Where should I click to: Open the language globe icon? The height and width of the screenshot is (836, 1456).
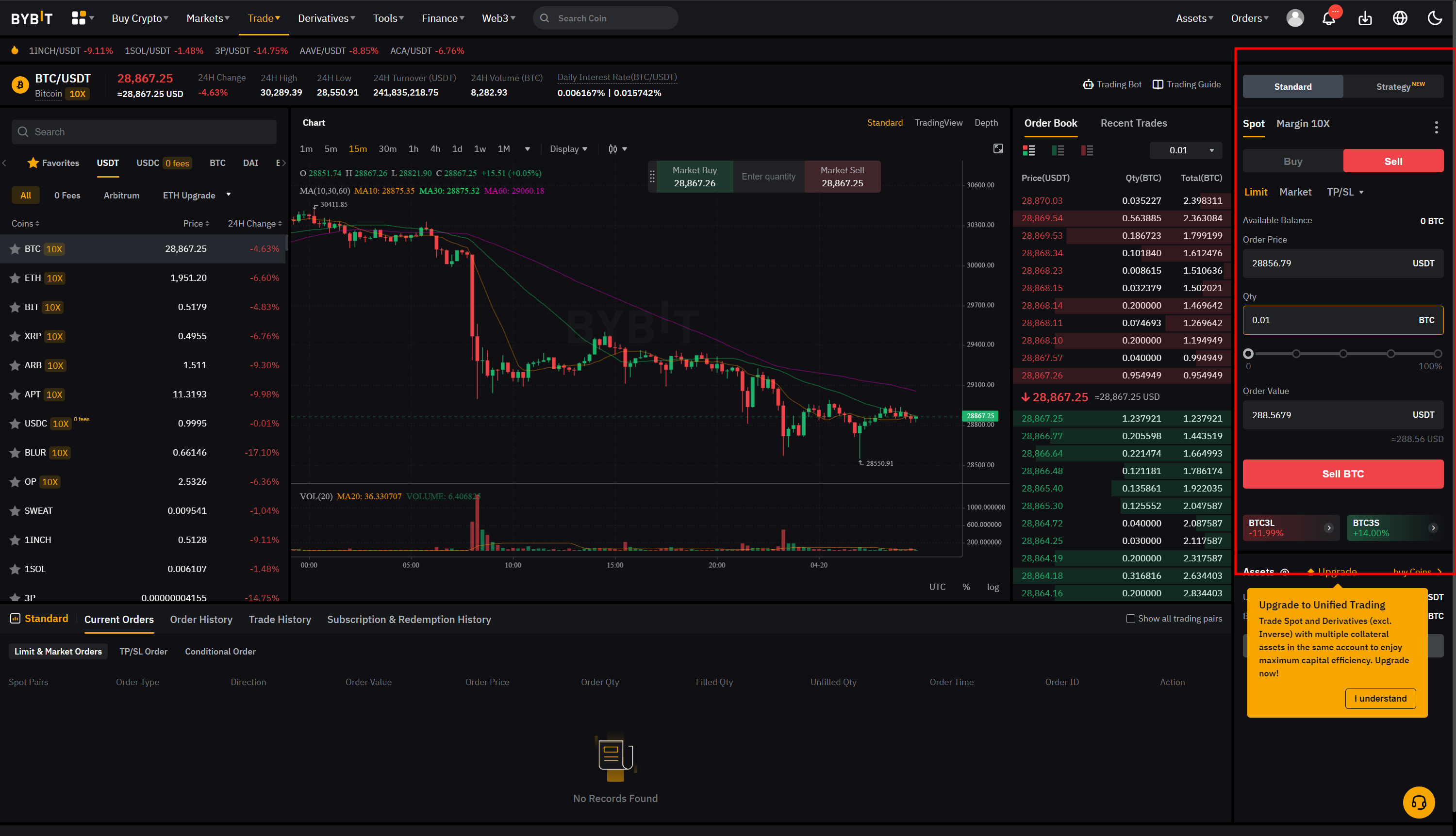1400,18
